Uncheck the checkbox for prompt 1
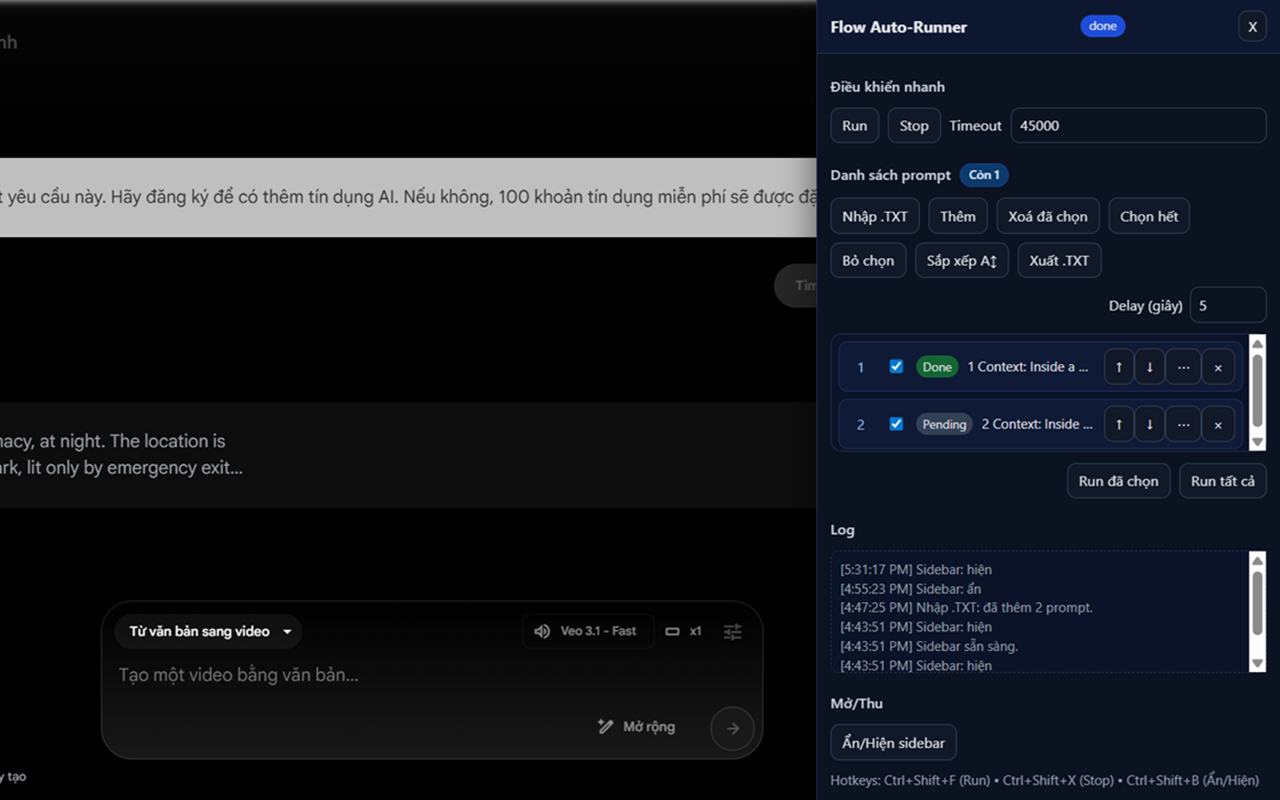1280x800 pixels. pos(896,366)
